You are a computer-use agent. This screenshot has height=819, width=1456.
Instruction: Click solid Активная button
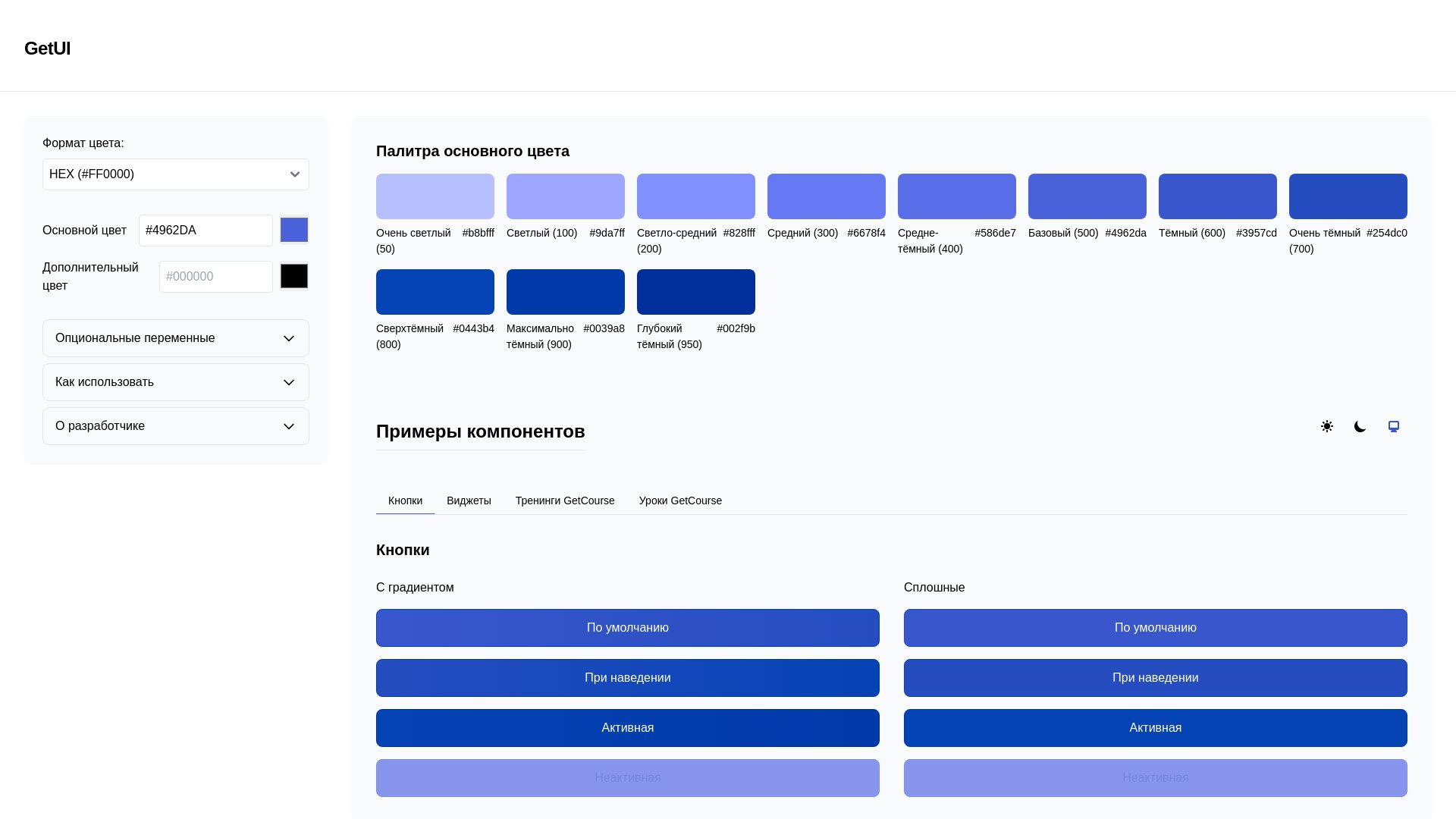[1156, 728]
